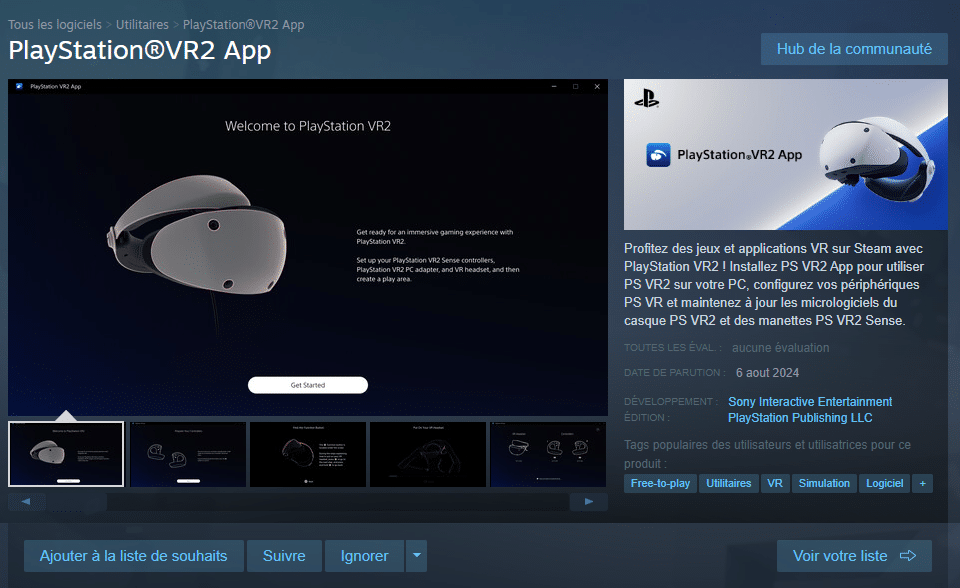Click the blue PS VR2 App icon in the banner
Screen dimensions: 960x588
[658, 155]
